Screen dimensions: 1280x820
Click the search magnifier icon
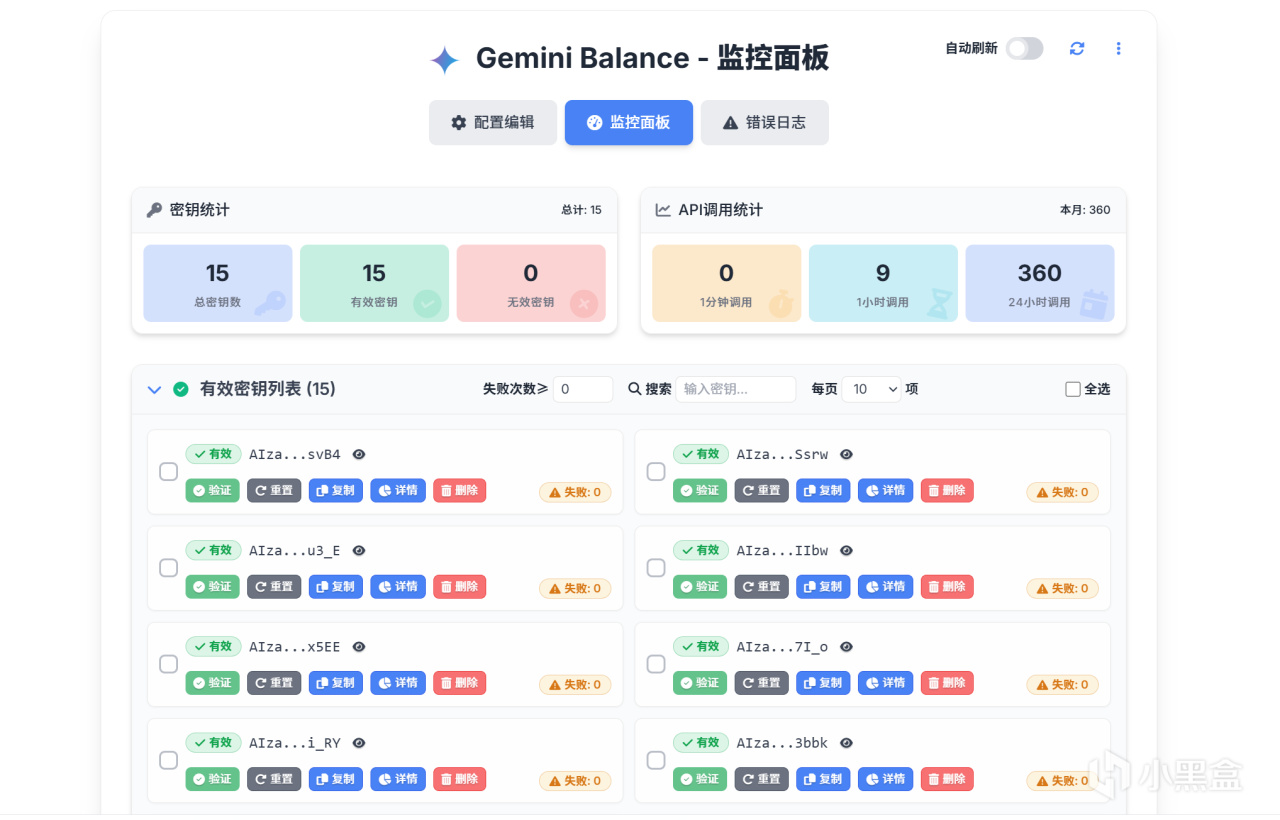pos(634,389)
